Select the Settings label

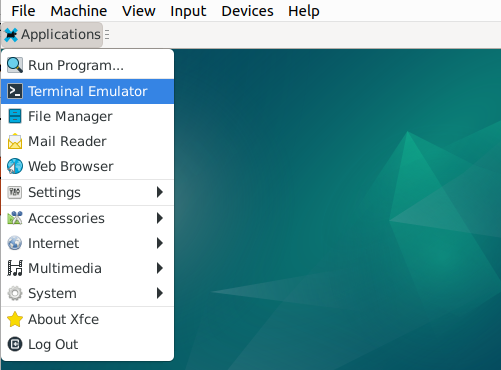[54, 193]
